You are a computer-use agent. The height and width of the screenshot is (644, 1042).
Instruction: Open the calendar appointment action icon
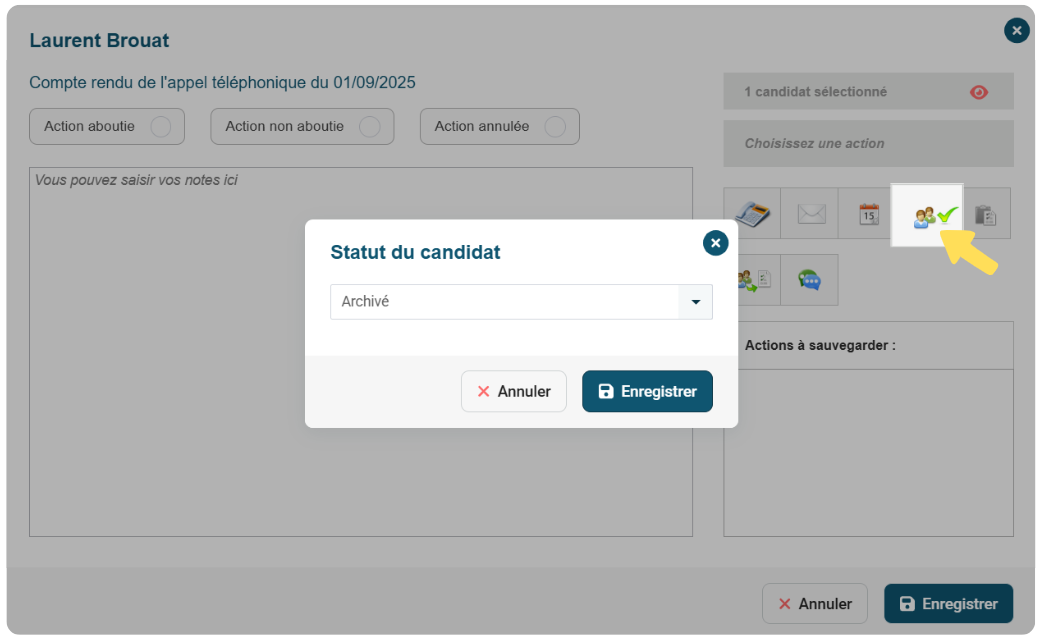tap(868, 213)
